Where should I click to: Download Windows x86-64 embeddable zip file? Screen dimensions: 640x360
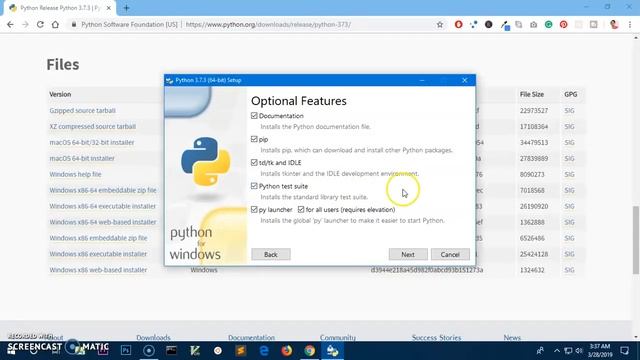(x=103, y=190)
